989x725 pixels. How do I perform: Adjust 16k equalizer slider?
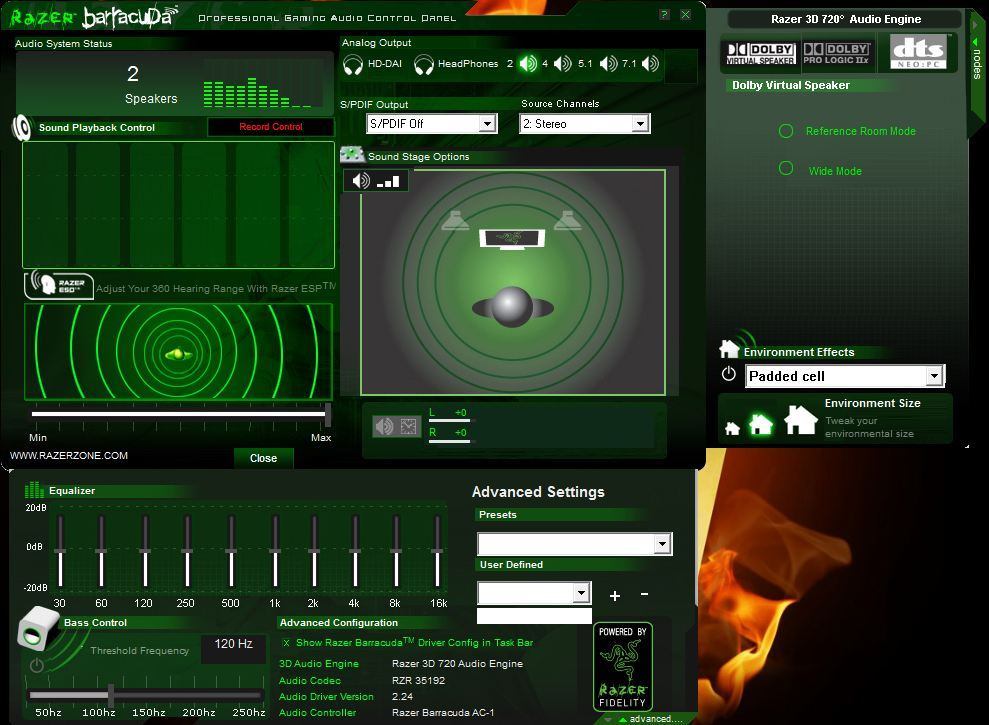click(438, 551)
